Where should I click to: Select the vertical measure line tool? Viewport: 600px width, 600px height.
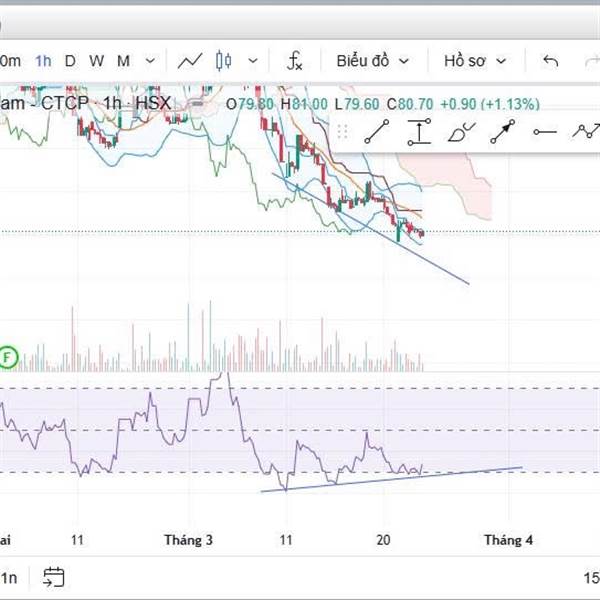tap(419, 132)
